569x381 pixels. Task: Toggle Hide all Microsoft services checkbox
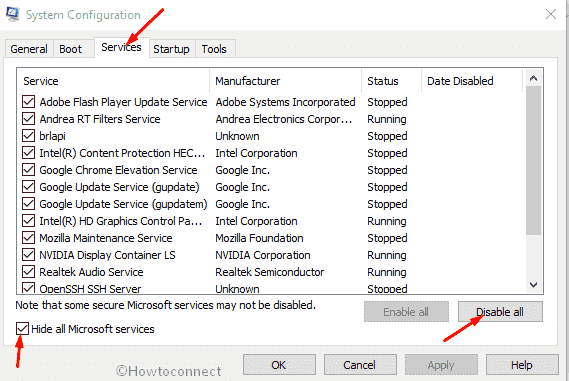click(22, 329)
